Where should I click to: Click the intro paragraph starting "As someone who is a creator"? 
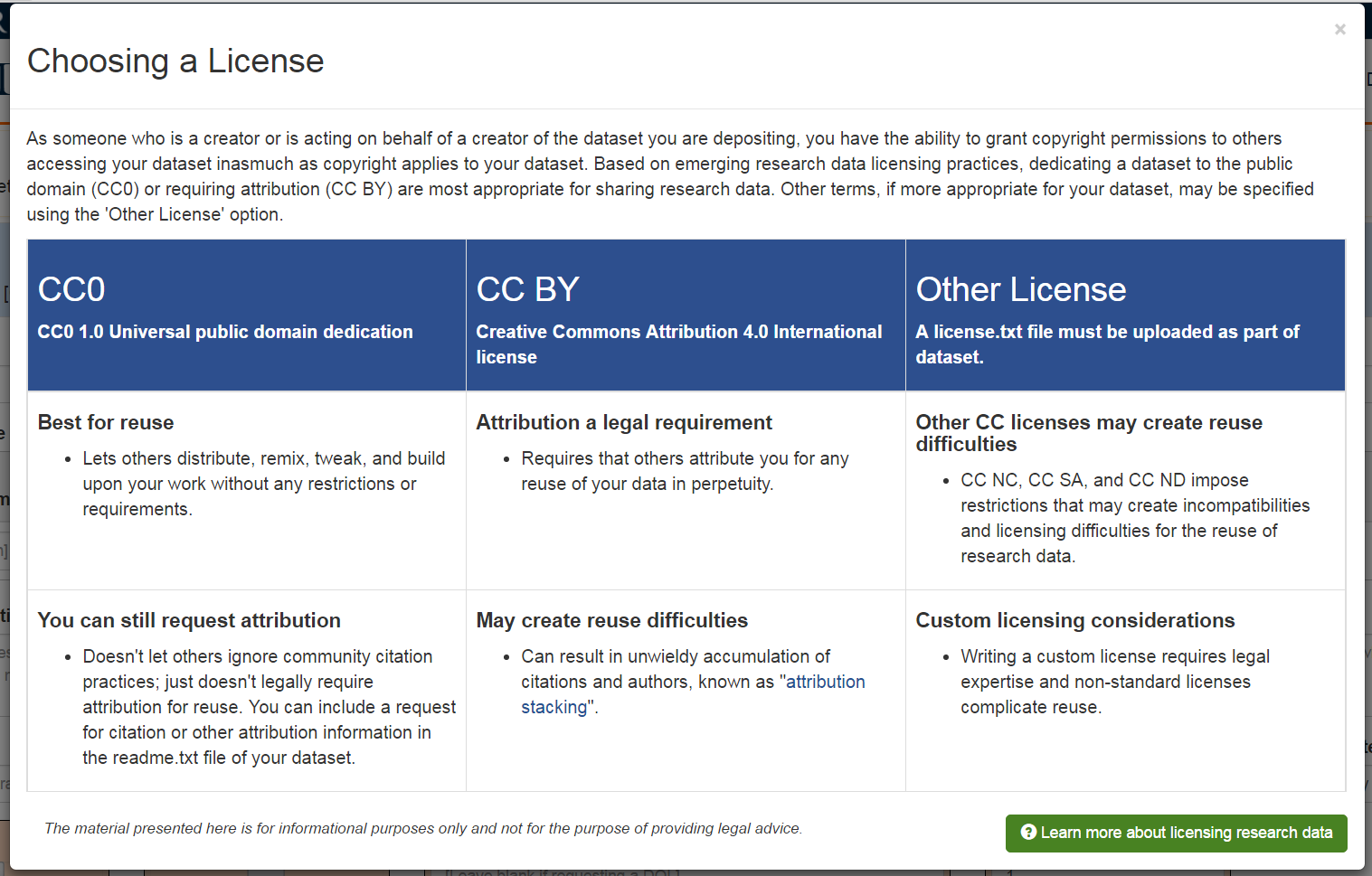[670, 176]
